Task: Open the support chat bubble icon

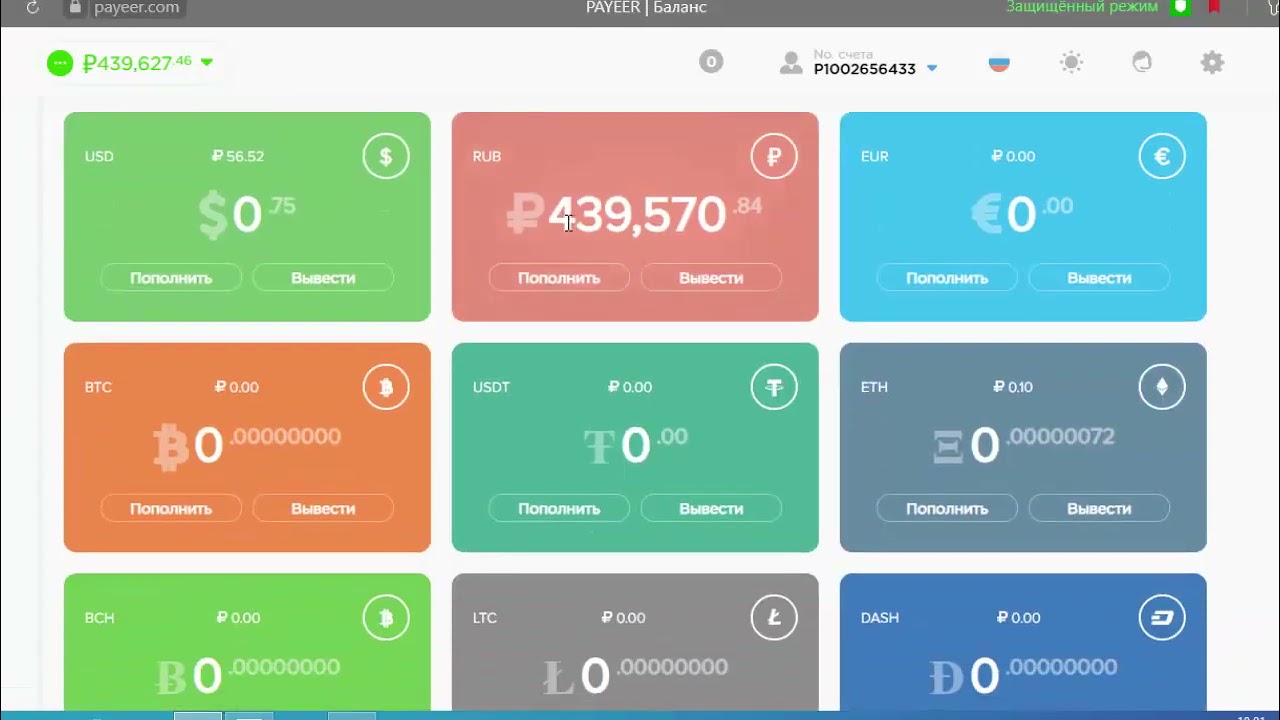Action: point(1142,62)
